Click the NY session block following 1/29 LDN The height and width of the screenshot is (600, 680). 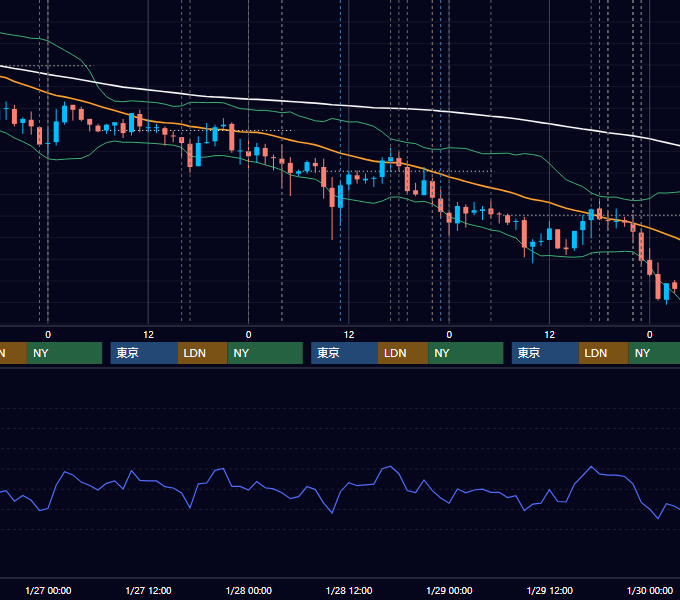click(654, 353)
